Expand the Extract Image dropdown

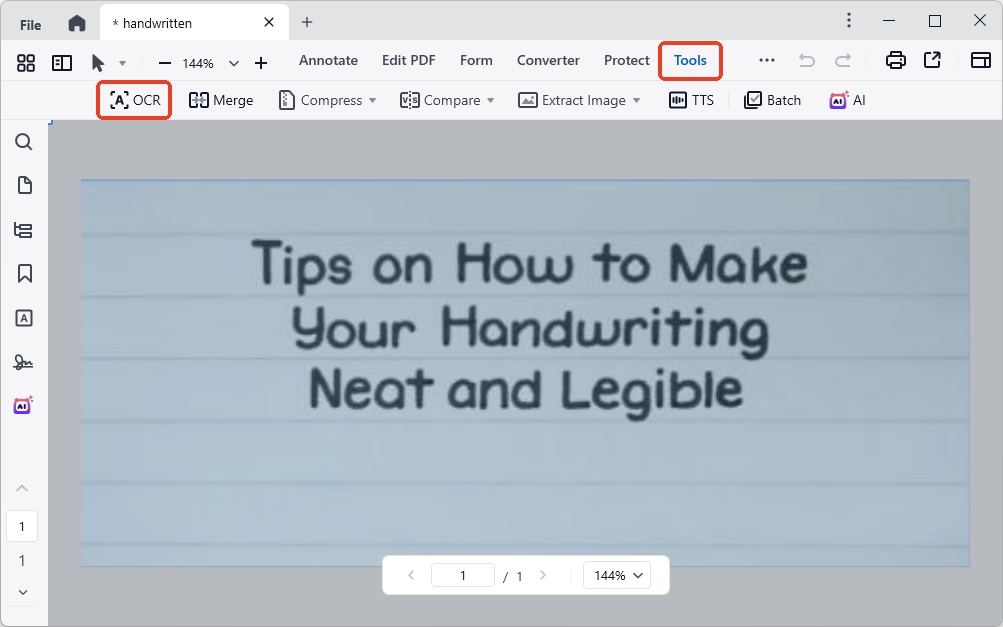(637, 101)
